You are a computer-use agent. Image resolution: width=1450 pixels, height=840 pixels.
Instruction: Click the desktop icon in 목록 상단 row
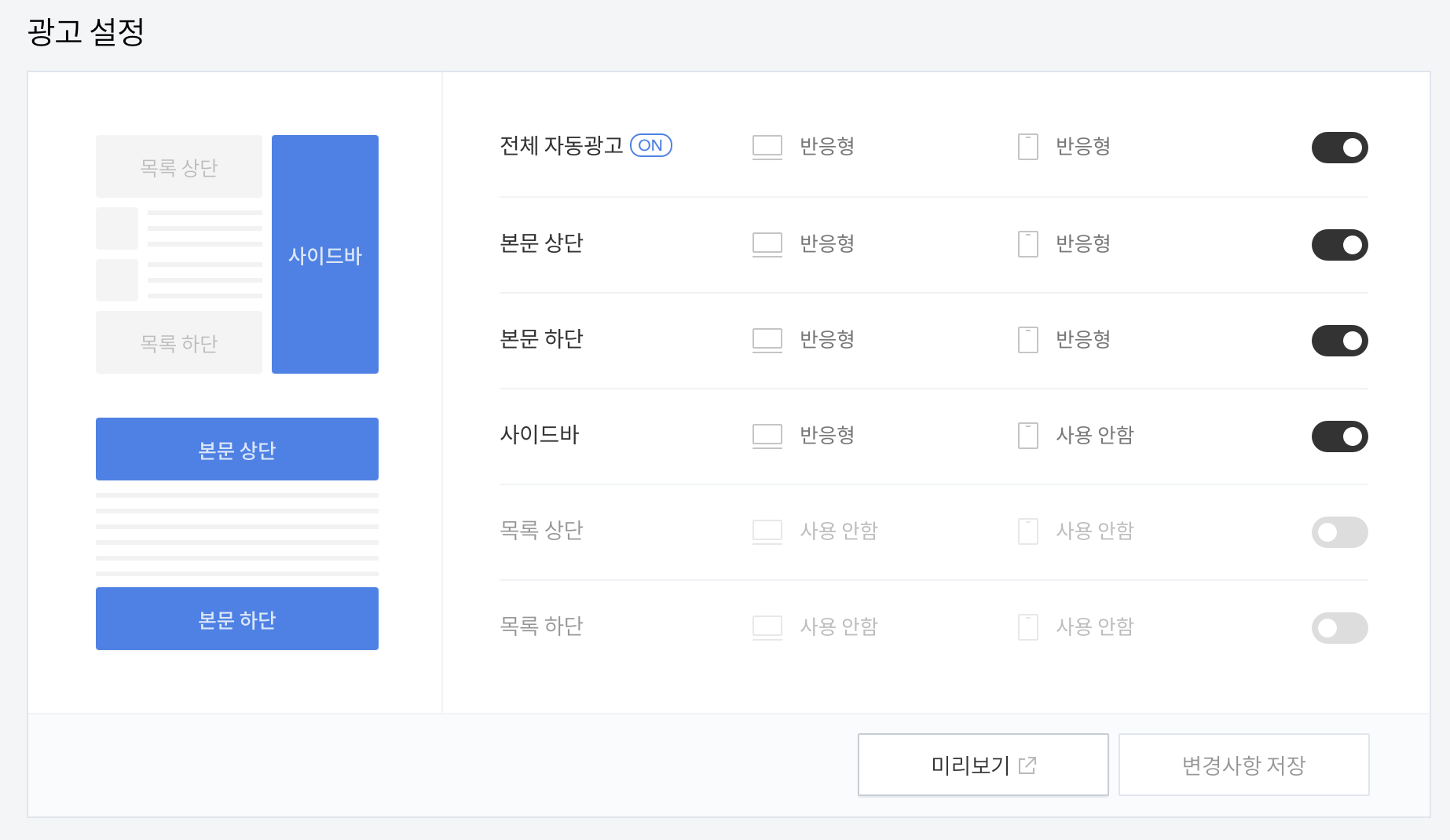pos(767,531)
